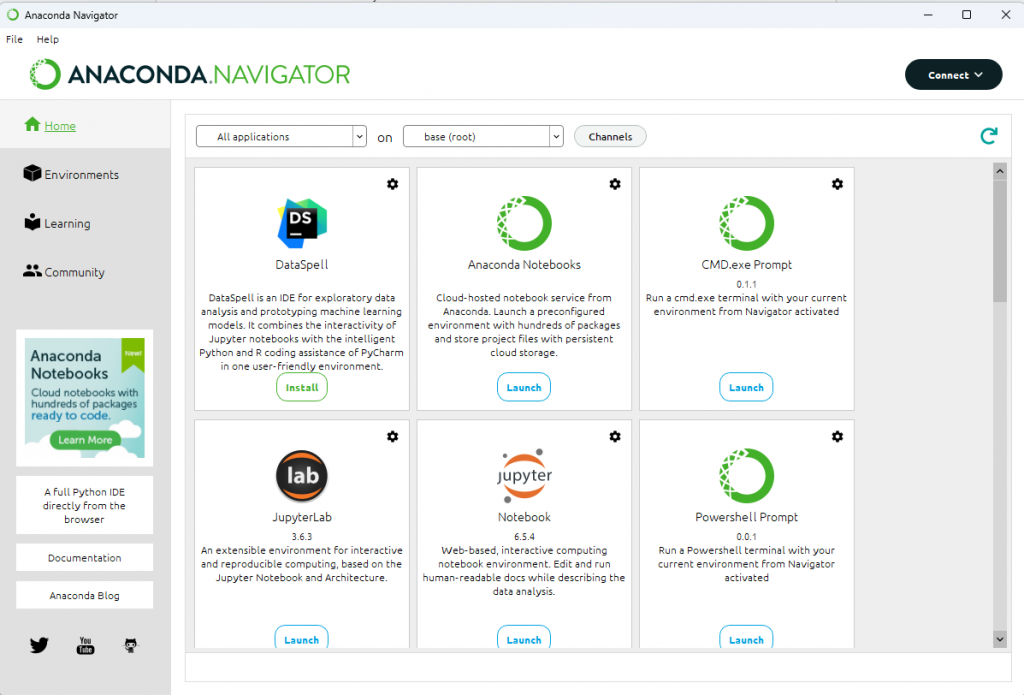Open Powershell Prompt tile settings gear
1024x695 pixels.
click(837, 436)
